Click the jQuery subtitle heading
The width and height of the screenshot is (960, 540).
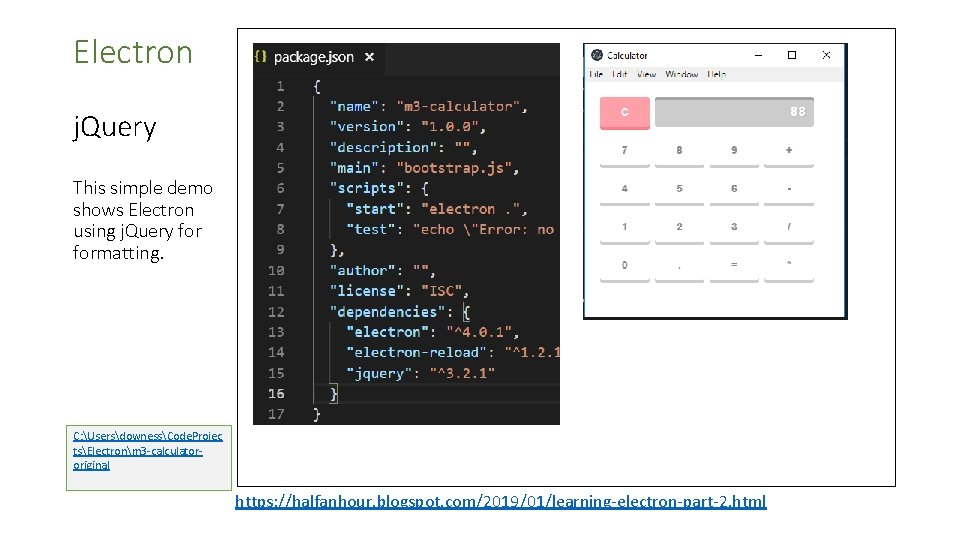pos(114,127)
